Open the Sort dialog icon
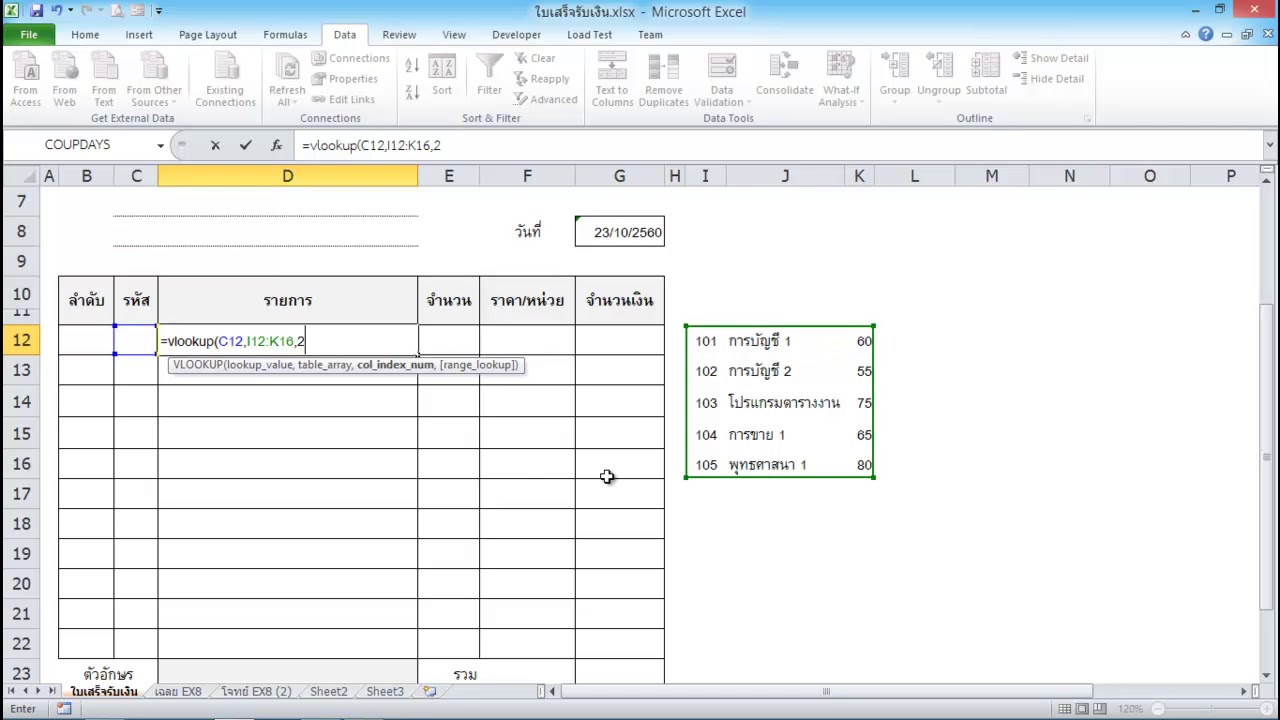Viewport: 1280px width, 720px height. point(442,76)
